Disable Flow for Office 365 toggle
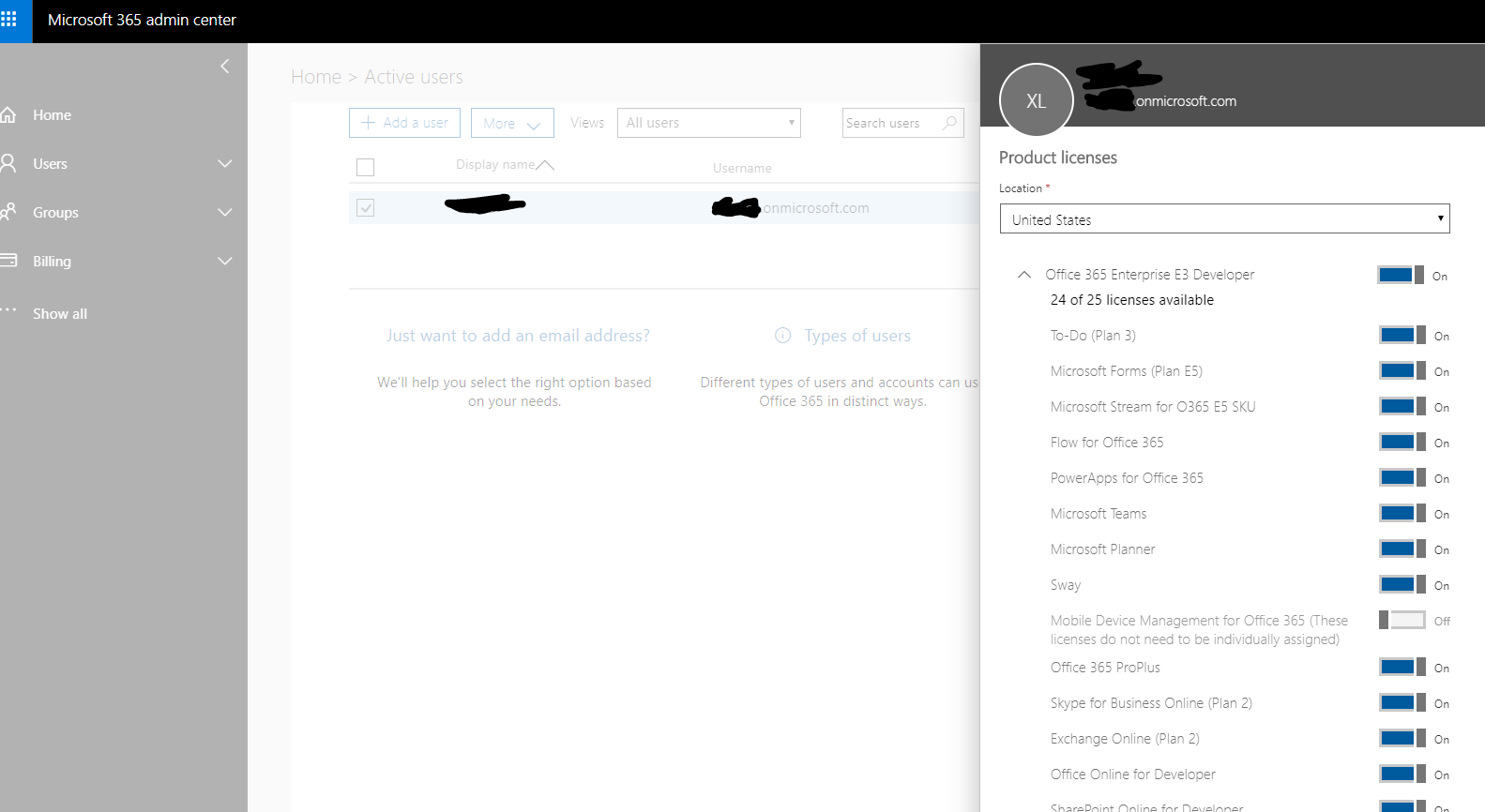The width and height of the screenshot is (1485, 812). pos(1402,442)
